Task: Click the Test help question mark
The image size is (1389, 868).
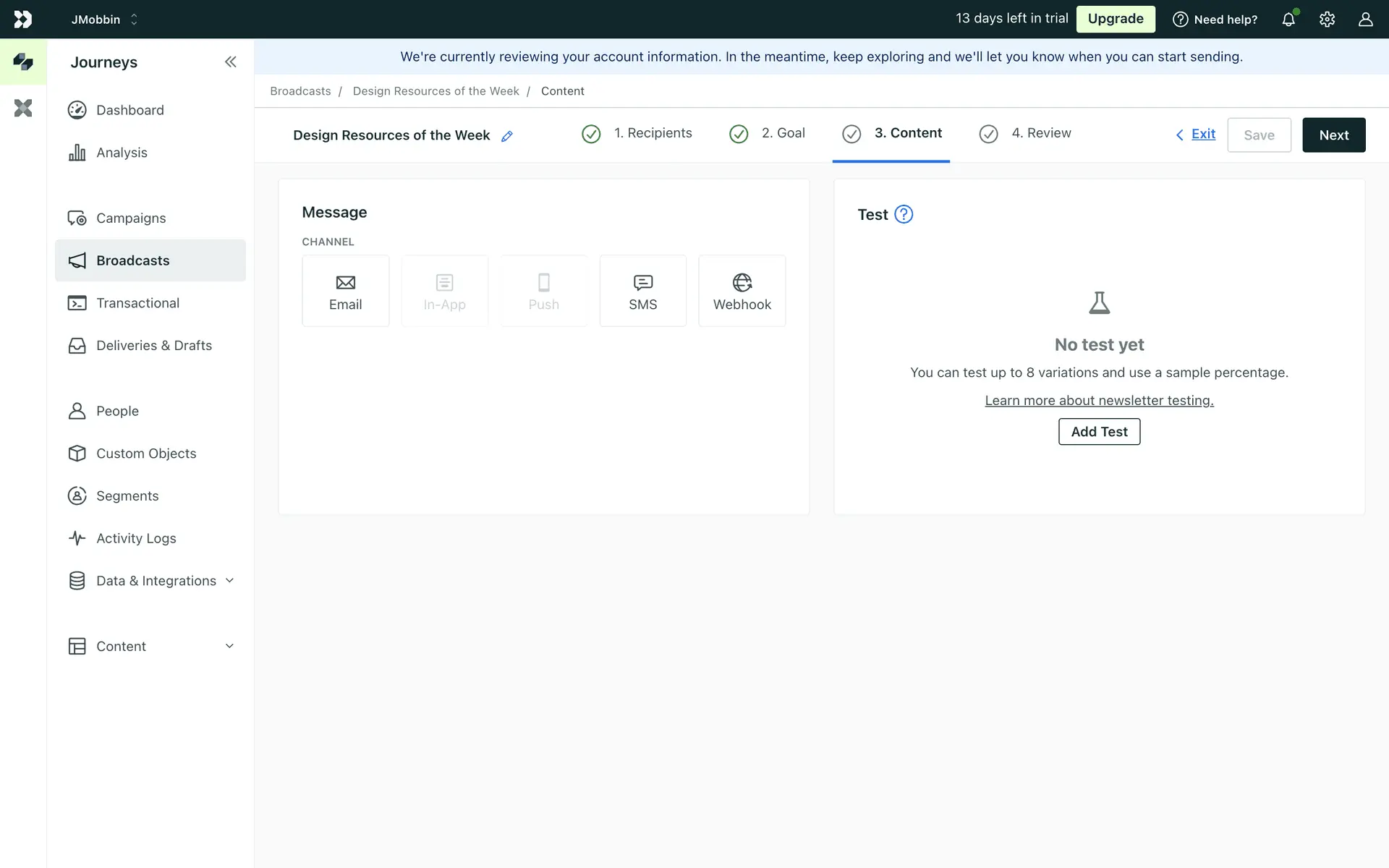Action: point(904,214)
